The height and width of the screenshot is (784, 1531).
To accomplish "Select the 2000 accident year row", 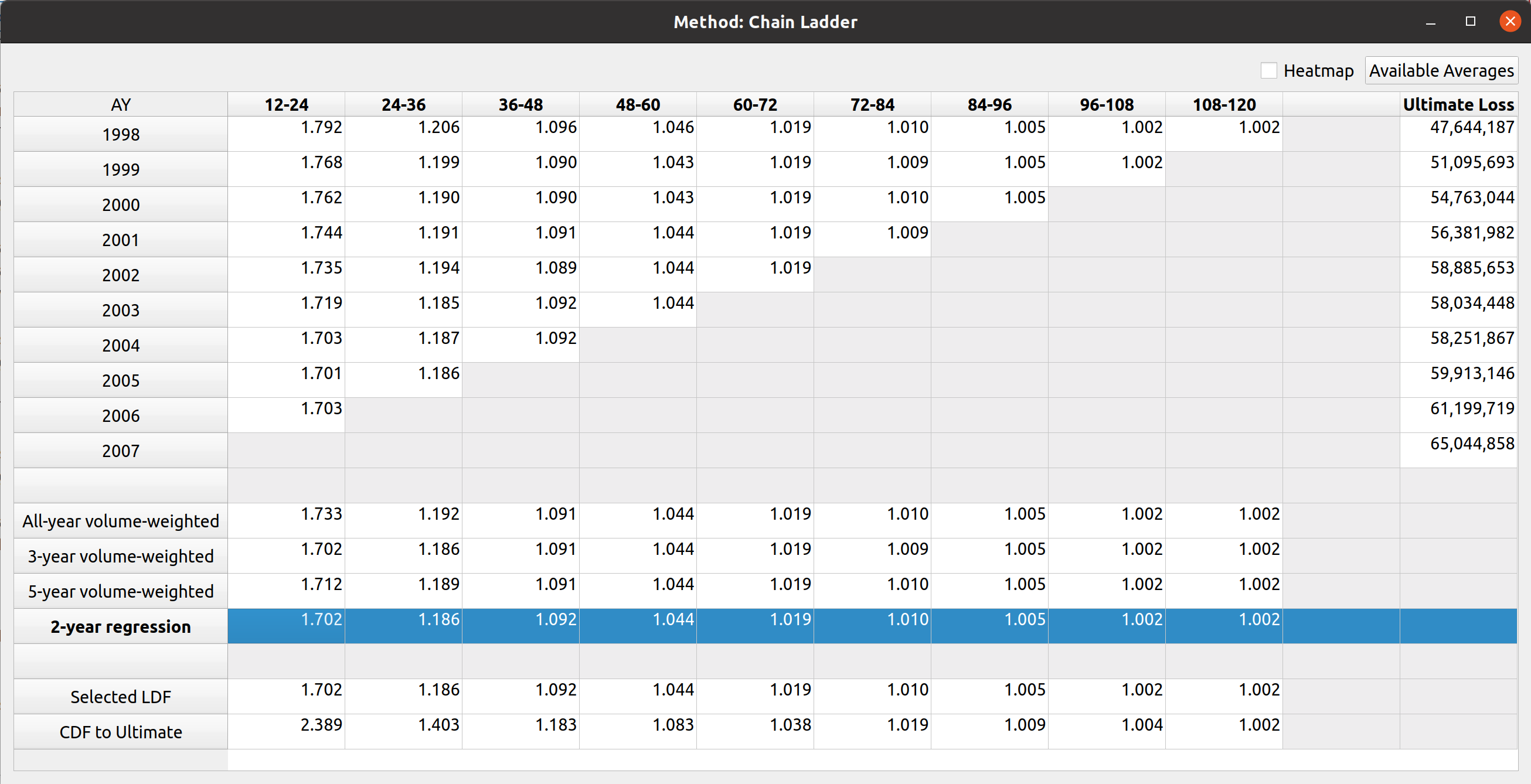I will [x=121, y=204].
